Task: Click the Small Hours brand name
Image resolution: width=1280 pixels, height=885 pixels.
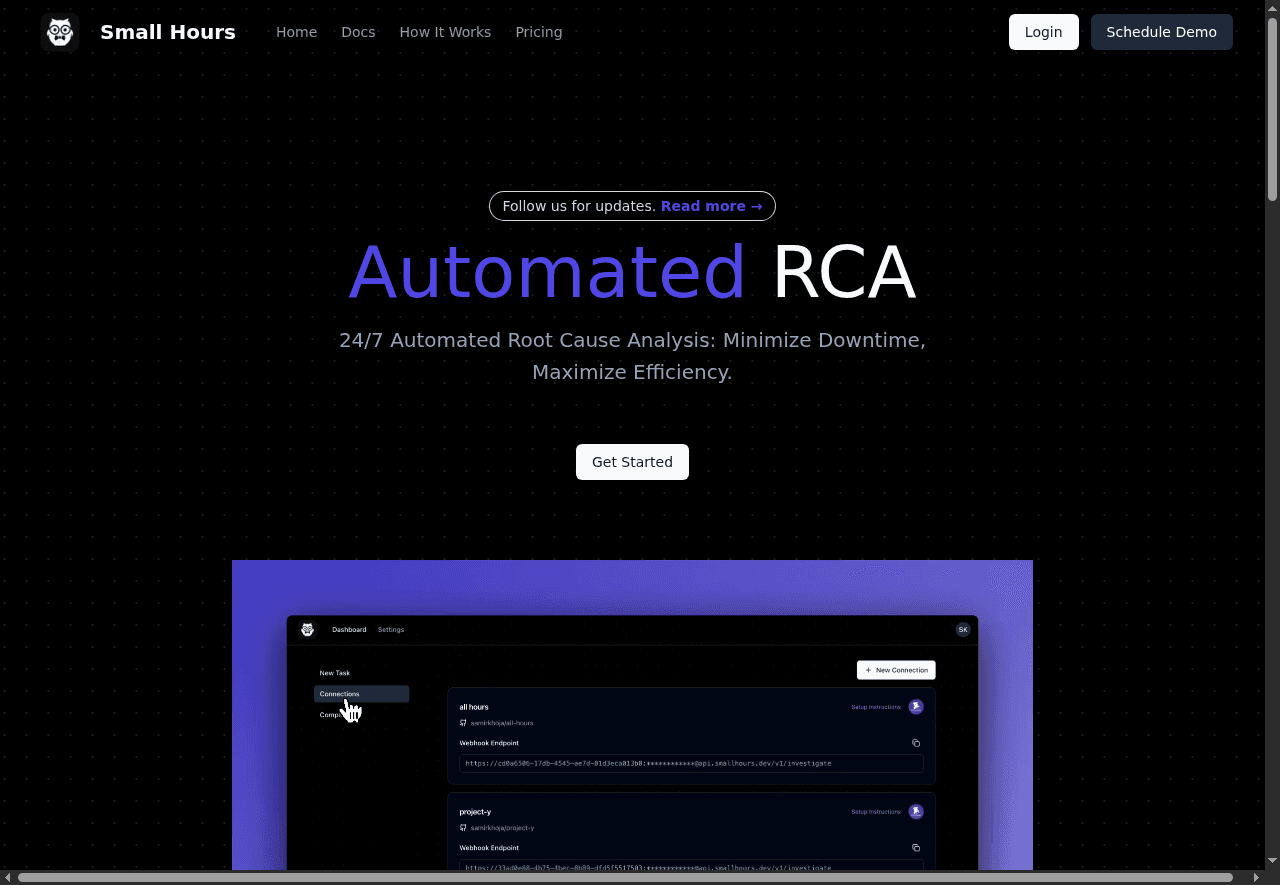Action: click(168, 32)
